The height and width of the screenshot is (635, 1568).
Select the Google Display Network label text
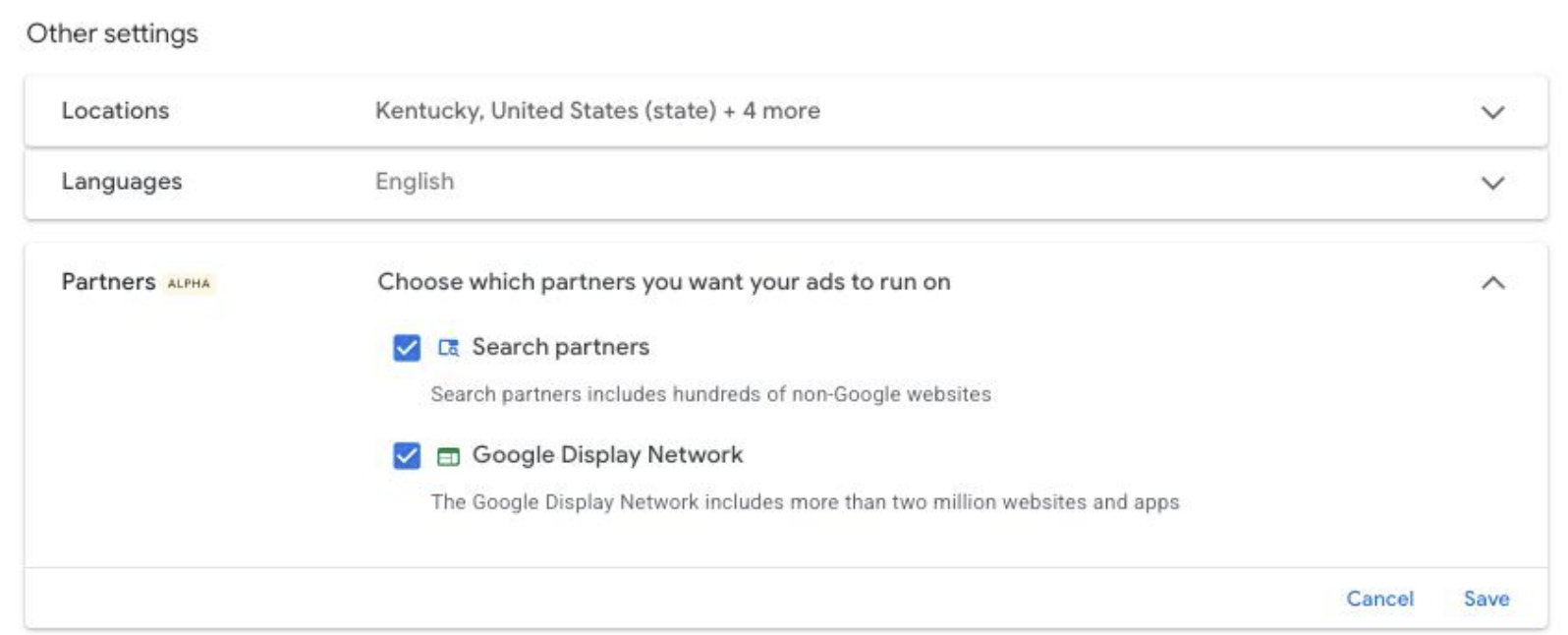607,455
